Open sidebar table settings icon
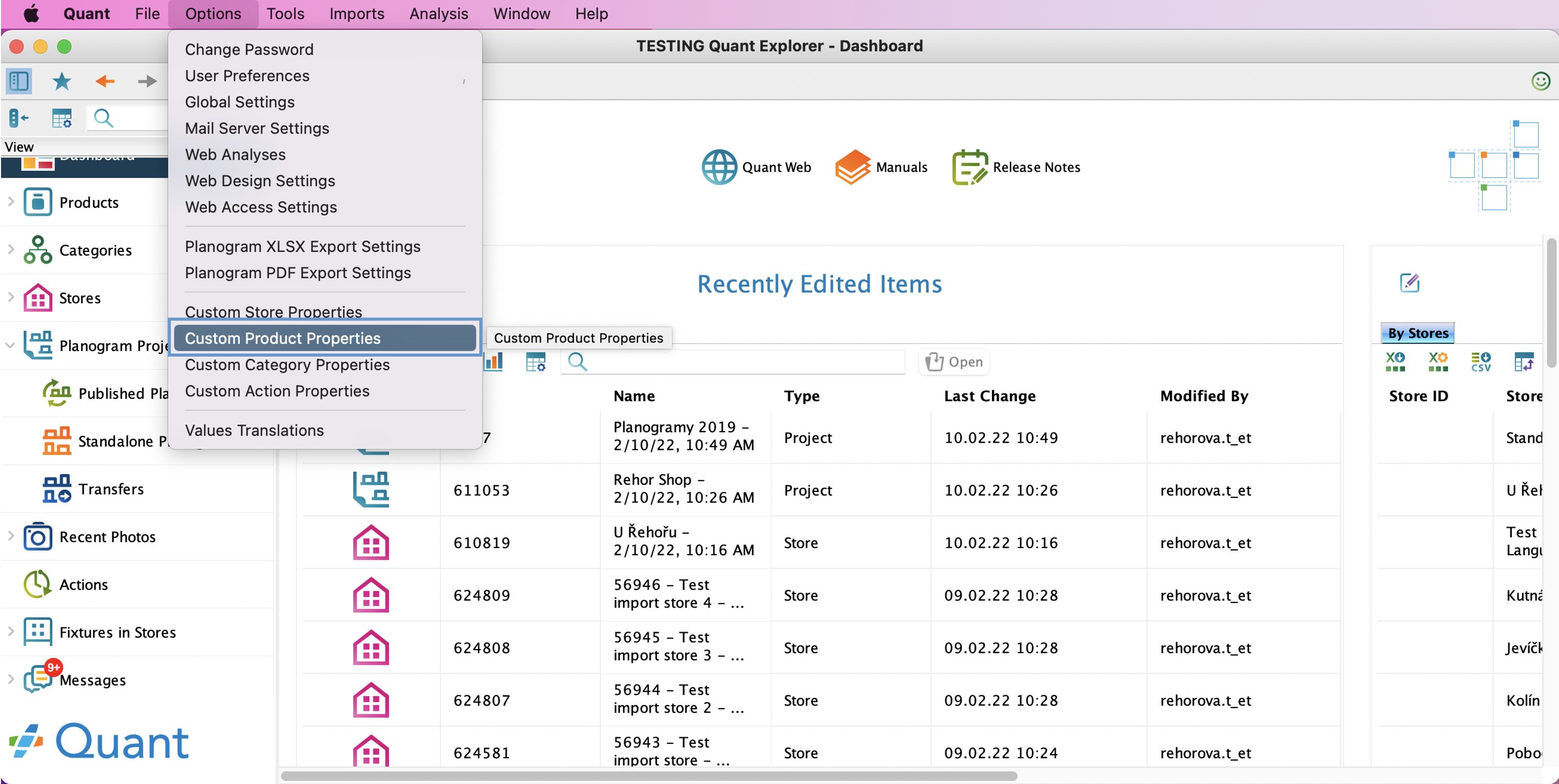This screenshot has width=1559, height=784. [x=62, y=118]
